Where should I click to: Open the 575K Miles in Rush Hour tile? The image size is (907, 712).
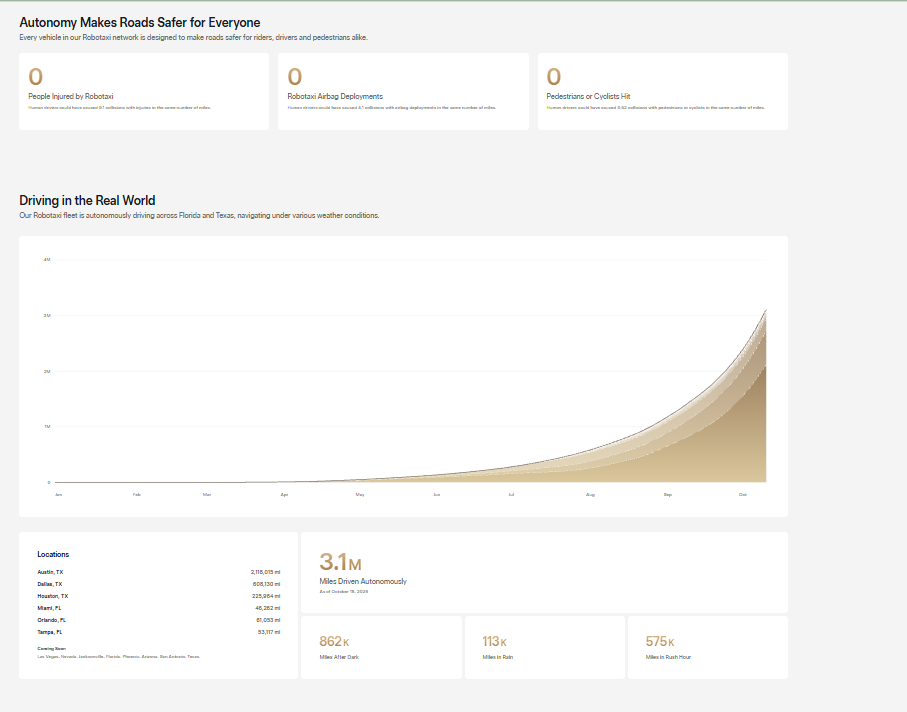pyautogui.click(x=708, y=647)
